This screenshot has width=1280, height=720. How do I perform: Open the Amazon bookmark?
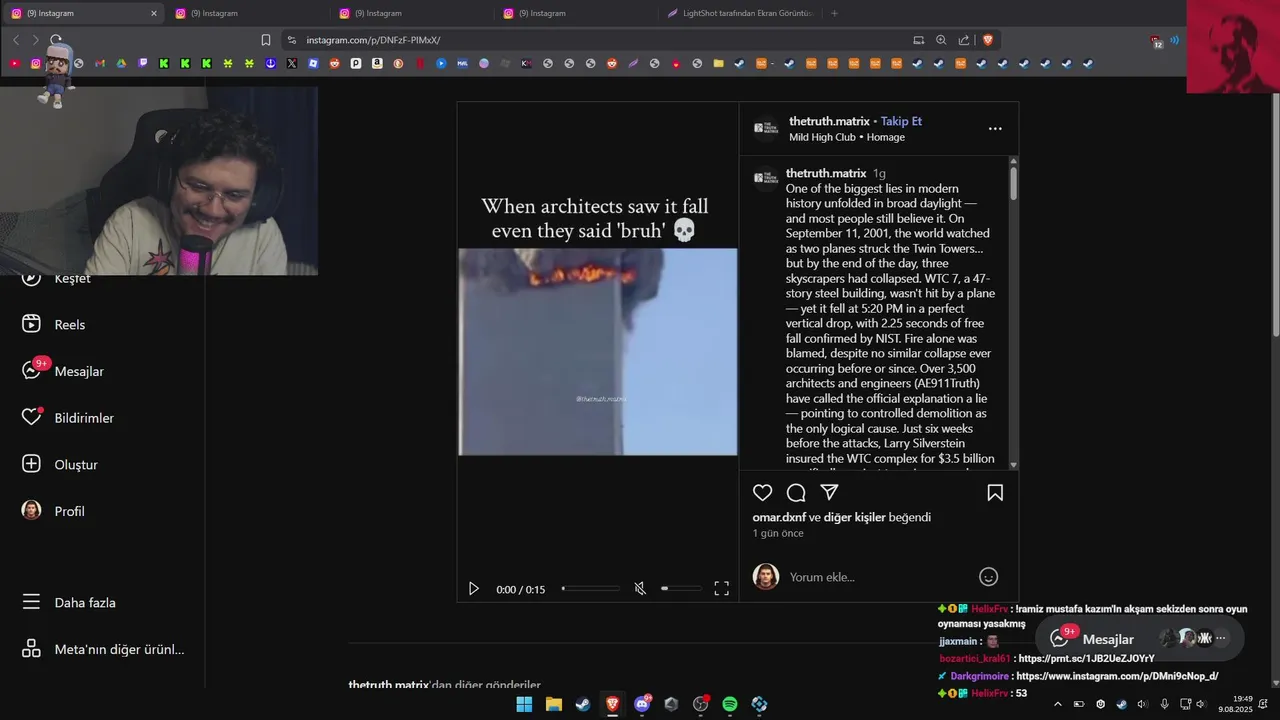pyautogui.click(x=377, y=63)
